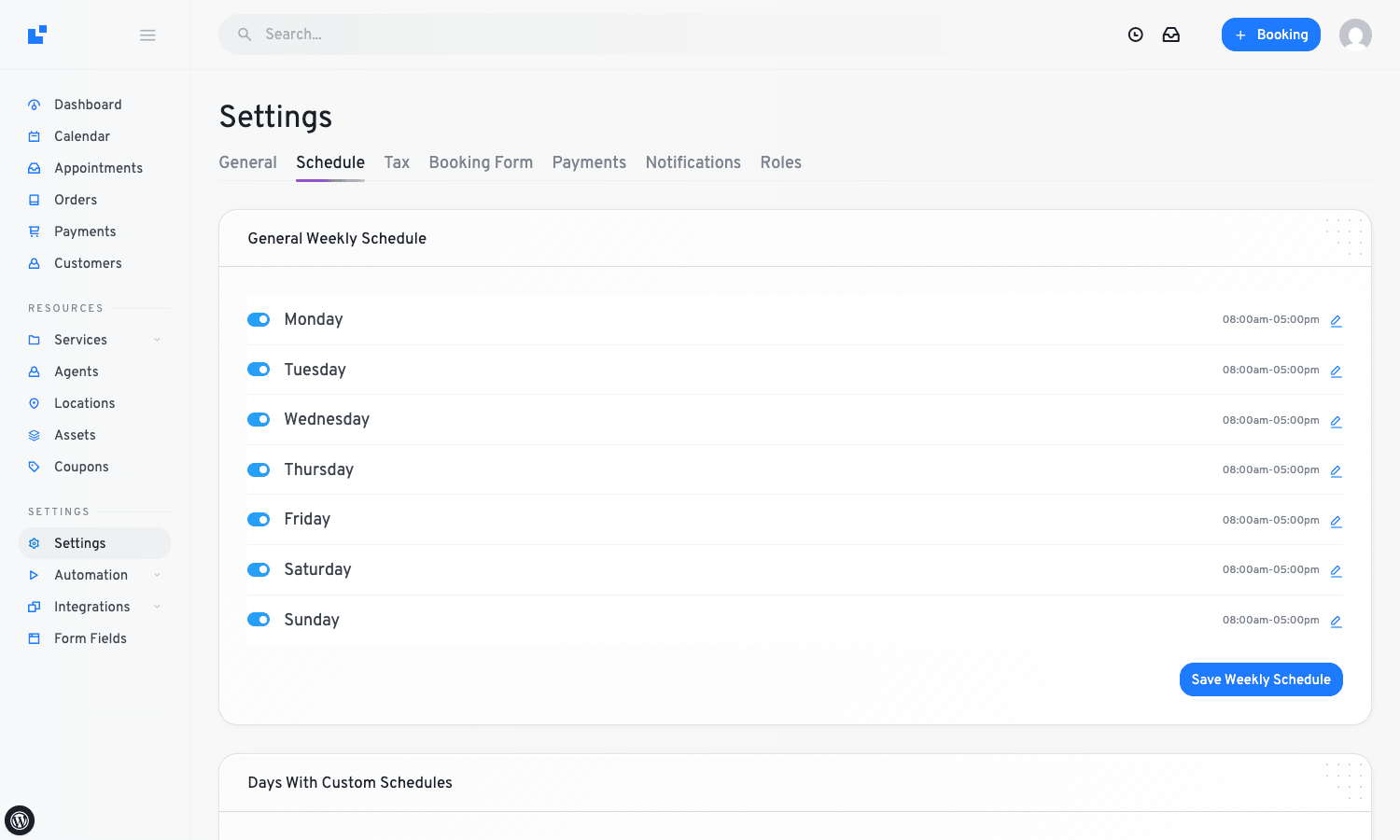Screen dimensions: 1400x840
Task: Open Form Fields sidebar link
Action: pyautogui.click(x=91, y=638)
